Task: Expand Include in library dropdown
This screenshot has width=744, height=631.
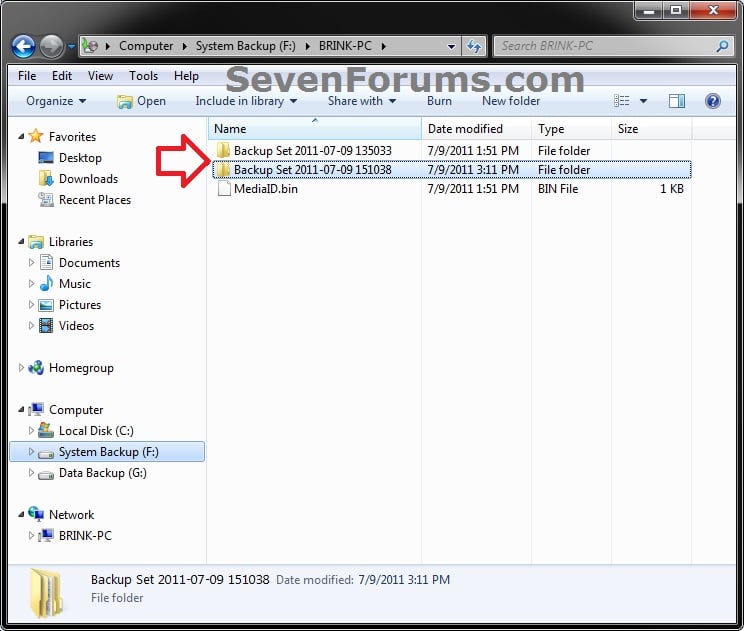Action: pyautogui.click(x=246, y=101)
